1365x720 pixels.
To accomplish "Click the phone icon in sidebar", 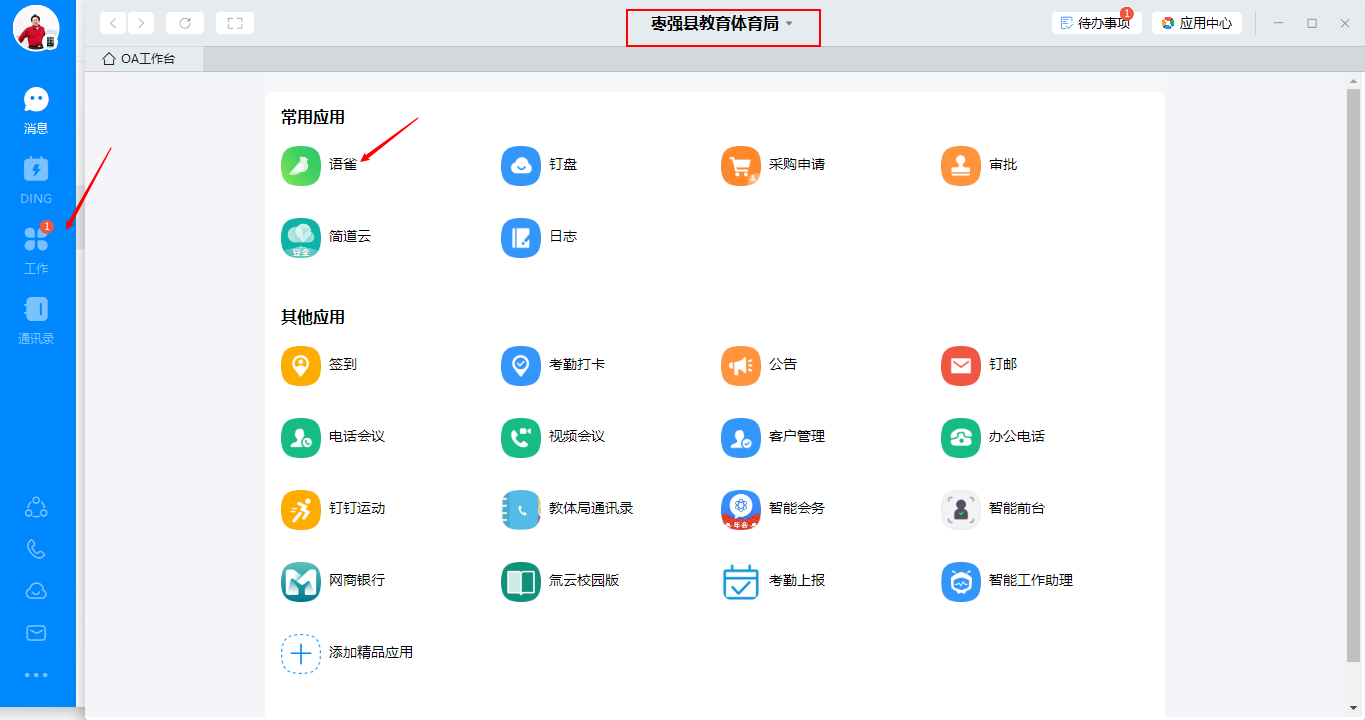I will tap(36, 549).
